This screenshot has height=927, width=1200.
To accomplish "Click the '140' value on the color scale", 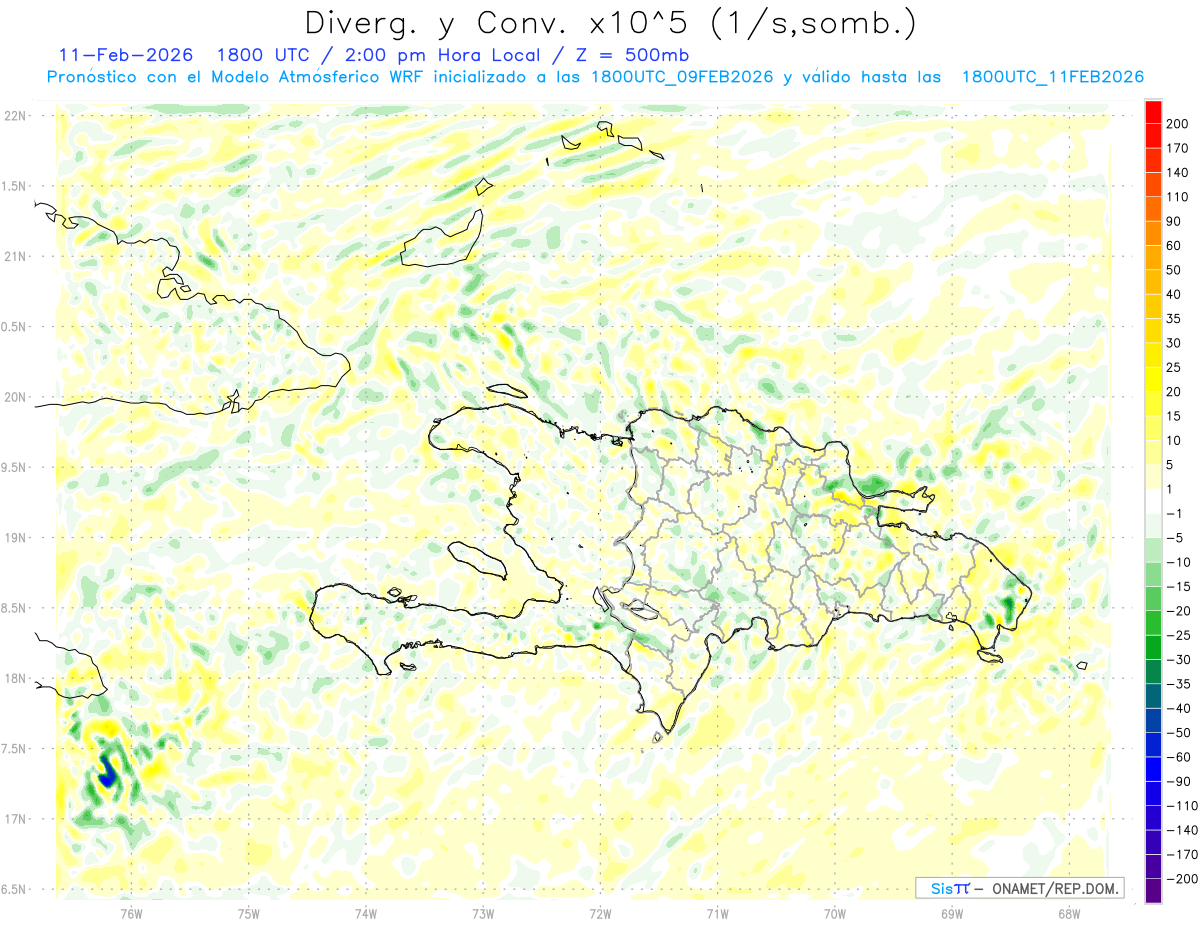I will [1177, 173].
